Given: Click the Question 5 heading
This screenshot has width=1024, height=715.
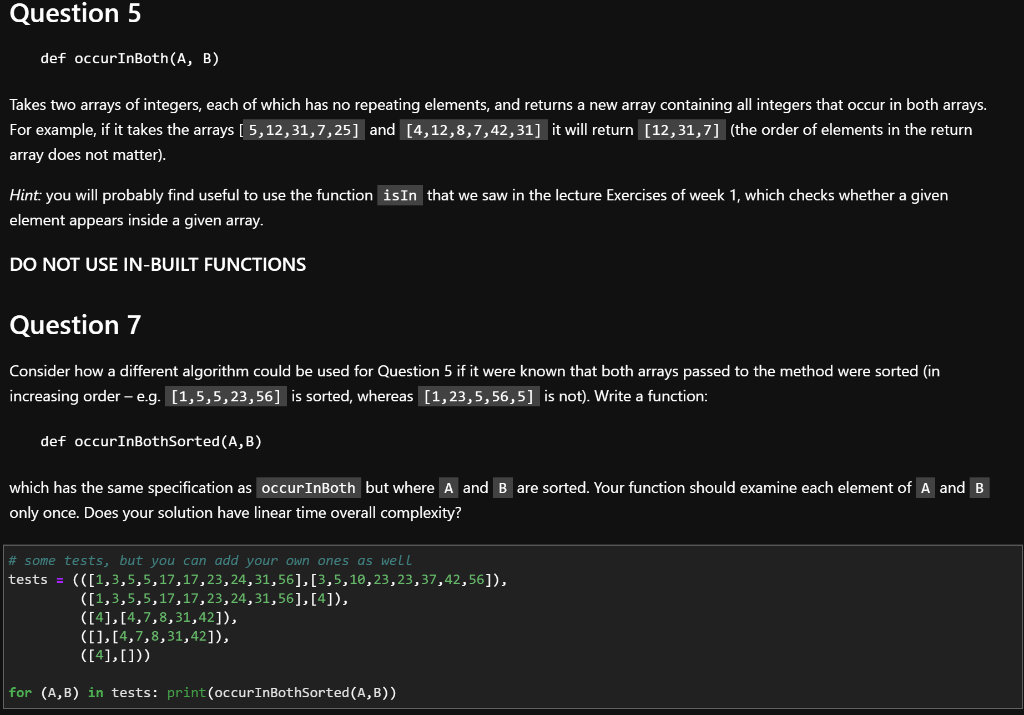Looking at the screenshot, I should 74,14.
